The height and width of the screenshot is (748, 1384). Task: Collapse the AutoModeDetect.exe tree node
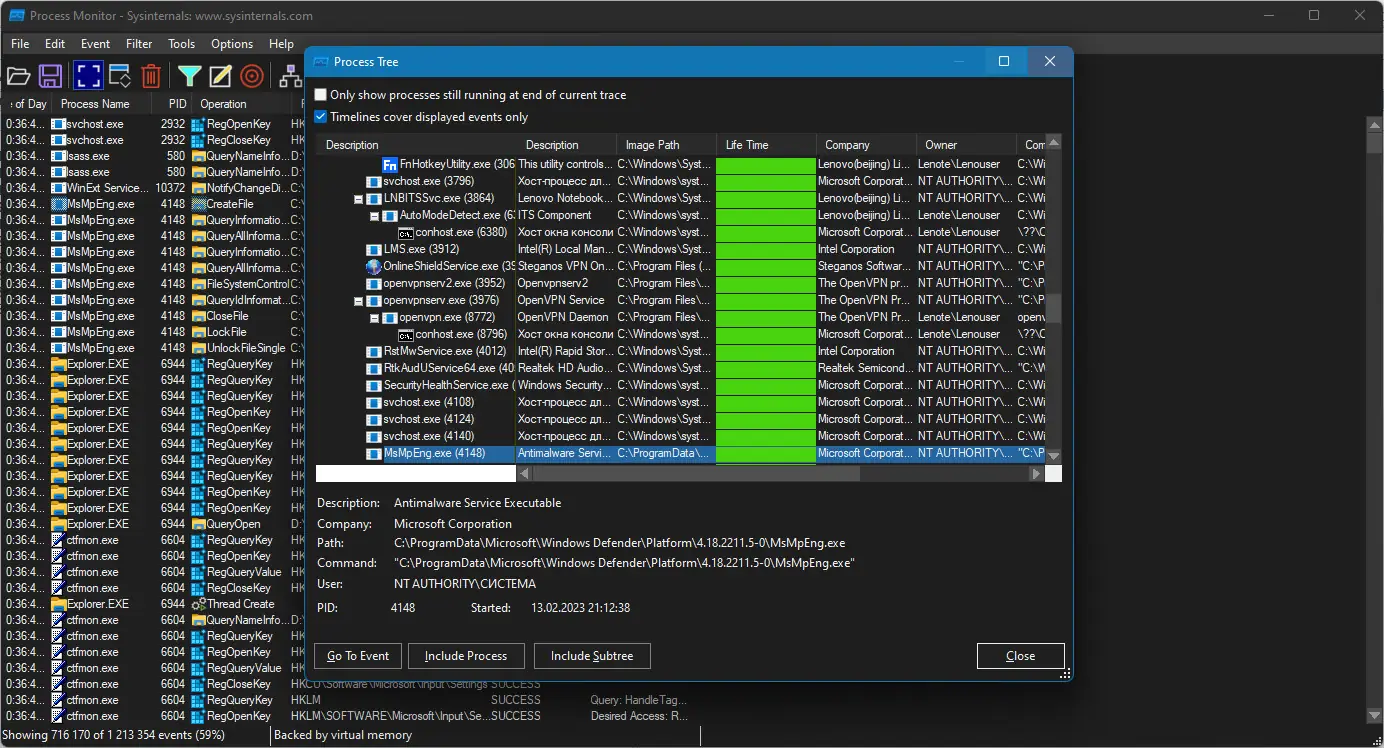click(374, 215)
